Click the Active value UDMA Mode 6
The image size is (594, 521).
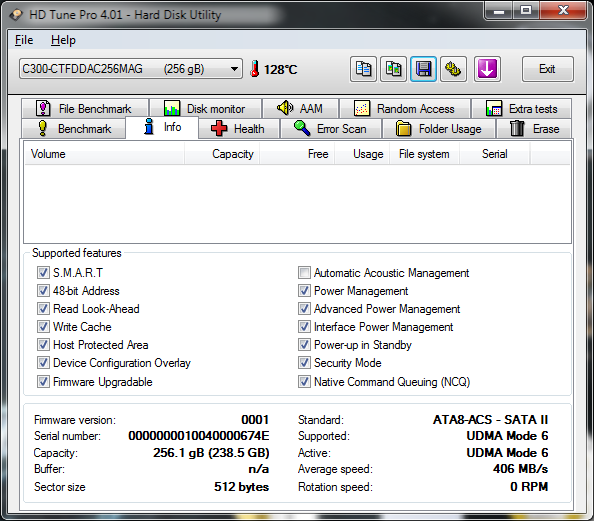pyautogui.click(x=508, y=452)
